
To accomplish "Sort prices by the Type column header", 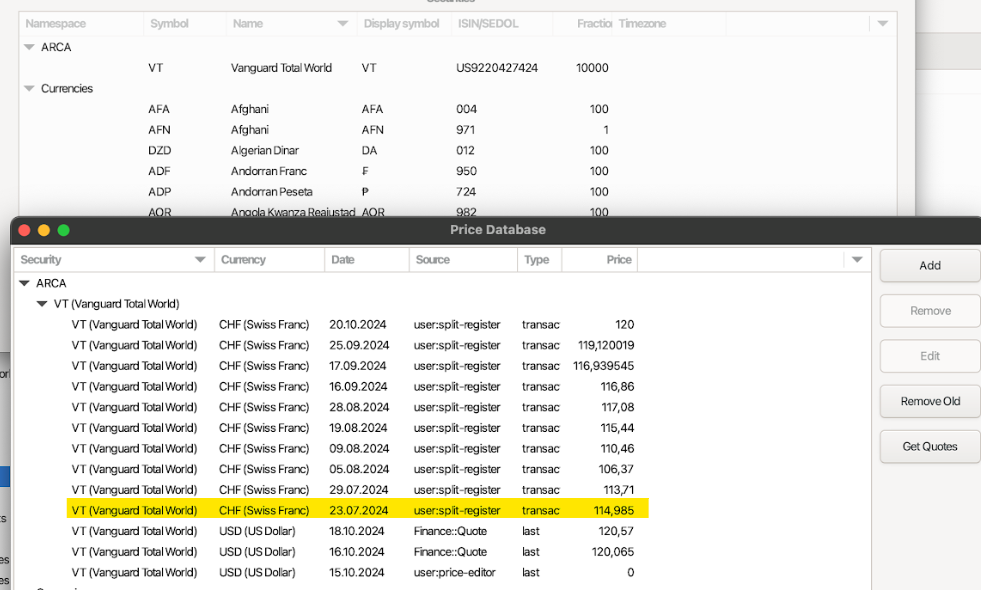I will pos(539,260).
